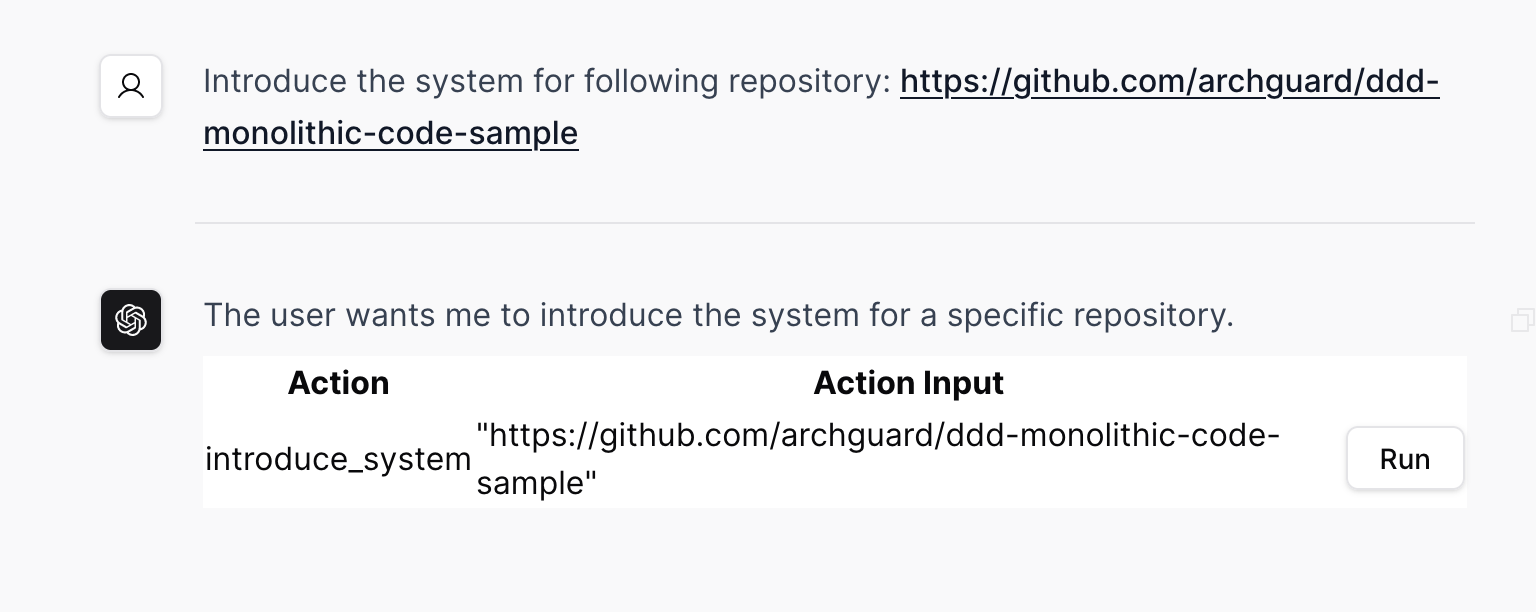Click the word "sample" in the Action Input cell
This screenshot has width=1536, height=612.
pyautogui.click(x=530, y=484)
